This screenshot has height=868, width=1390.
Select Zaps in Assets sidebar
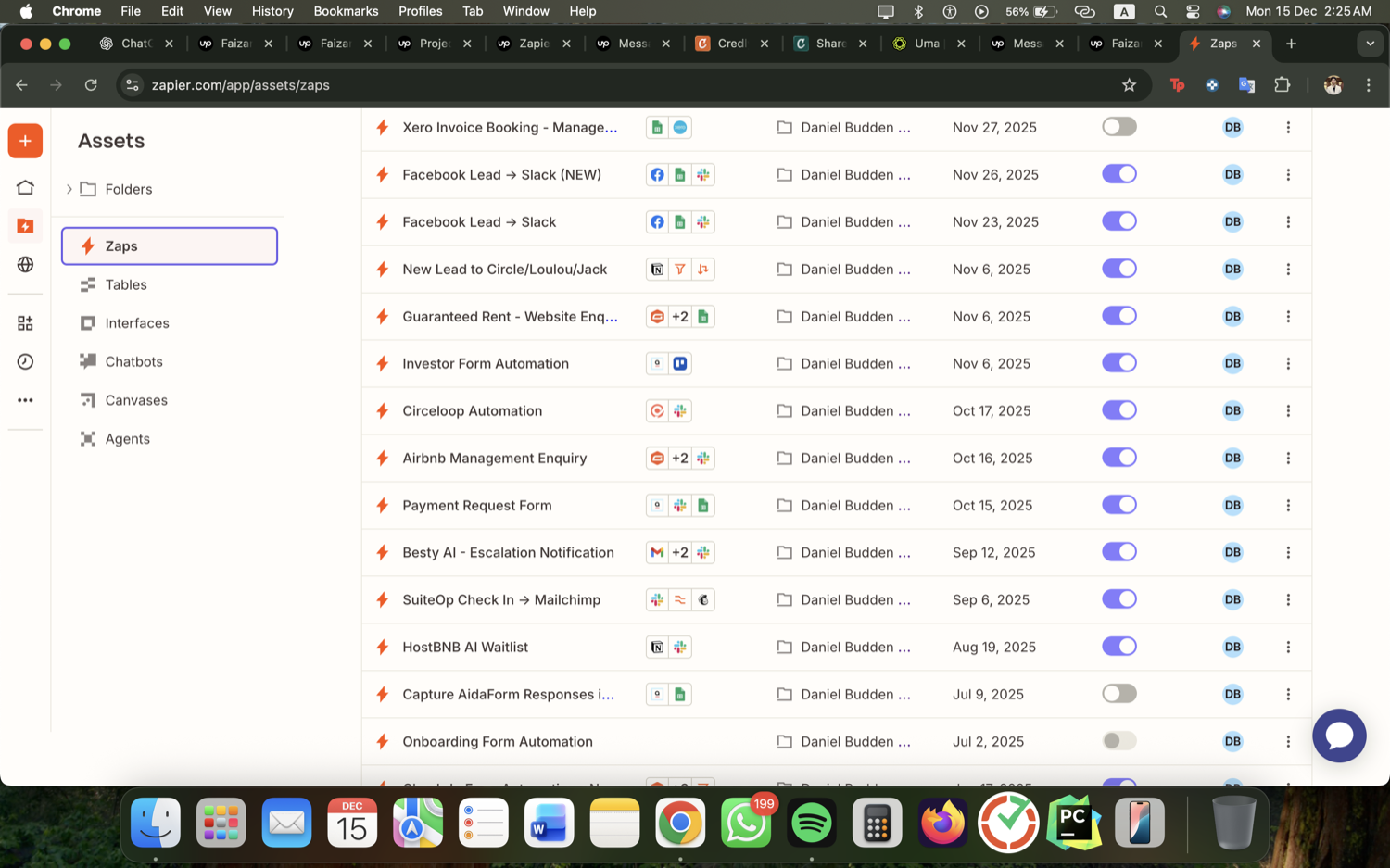[x=170, y=246]
